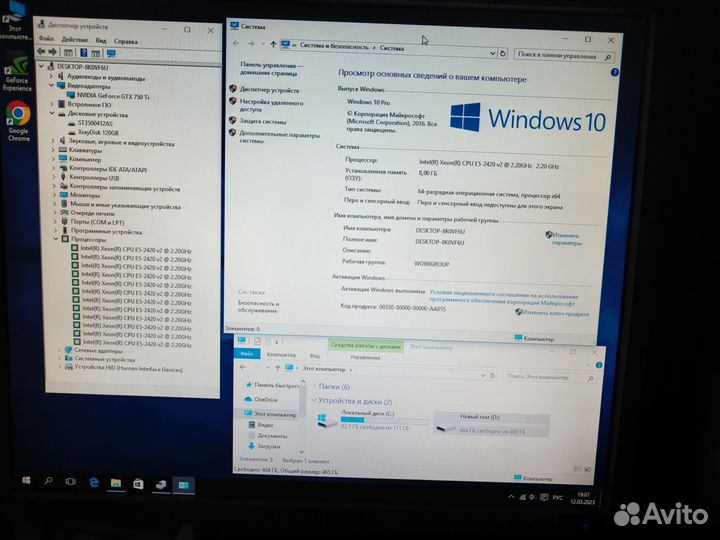Open File Explorer from taskbar
Screen dimensions: 720x540
click(x=116, y=483)
